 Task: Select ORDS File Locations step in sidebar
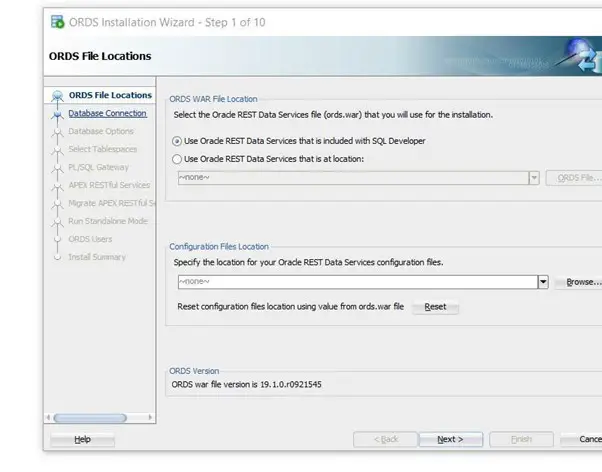tap(110, 95)
